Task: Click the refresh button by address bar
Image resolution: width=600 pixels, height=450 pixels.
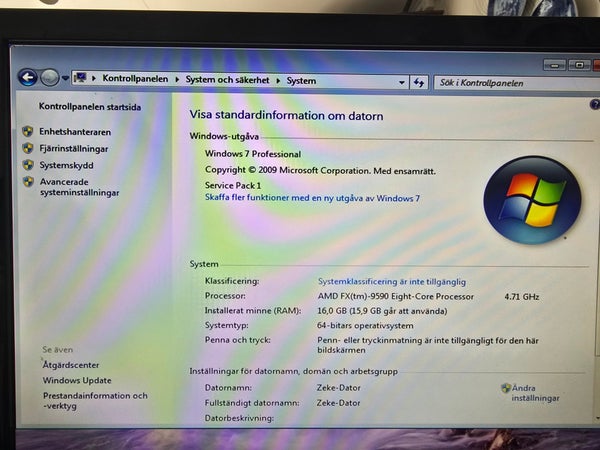Action: (x=419, y=82)
